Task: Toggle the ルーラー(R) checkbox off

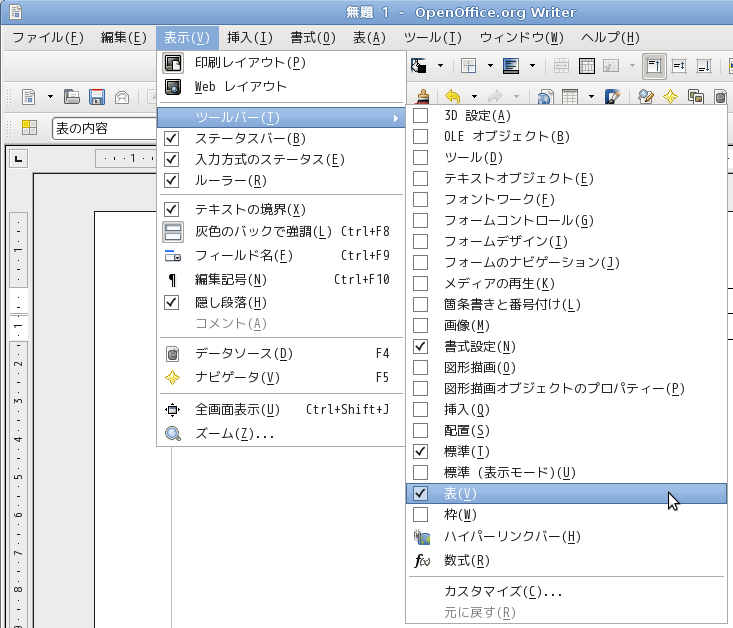Action: [x=171, y=181]
